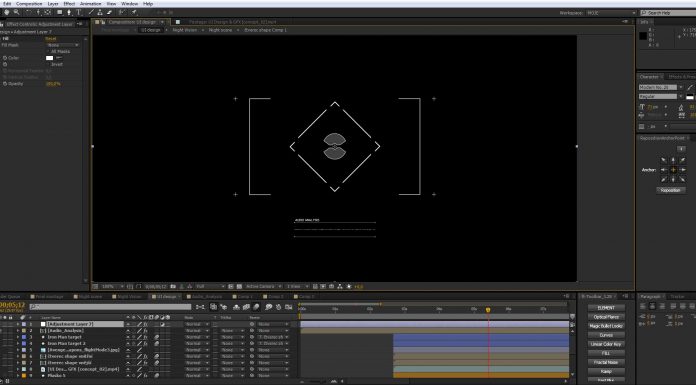Toggle motion blur switch on Iron Man target 2
This screenshot has height=385, width=696.
[x=157, y=343]
